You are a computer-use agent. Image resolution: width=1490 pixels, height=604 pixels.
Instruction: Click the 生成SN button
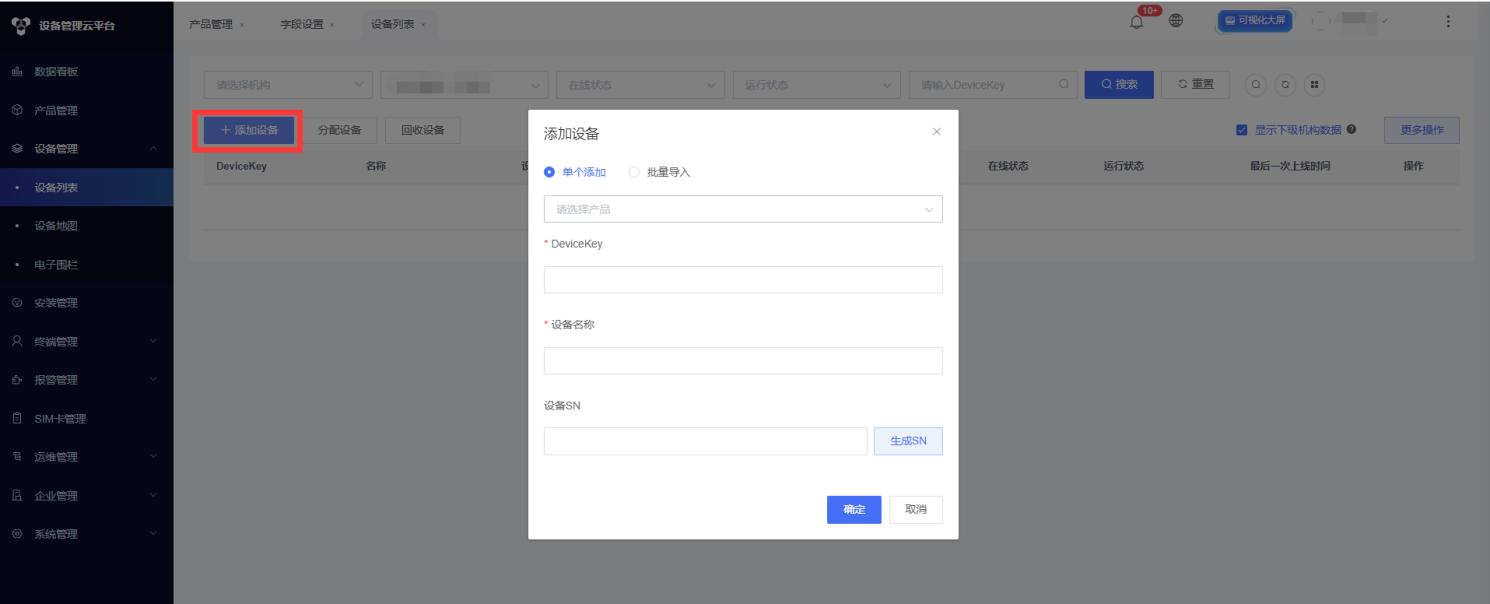[x=909, y=441]
